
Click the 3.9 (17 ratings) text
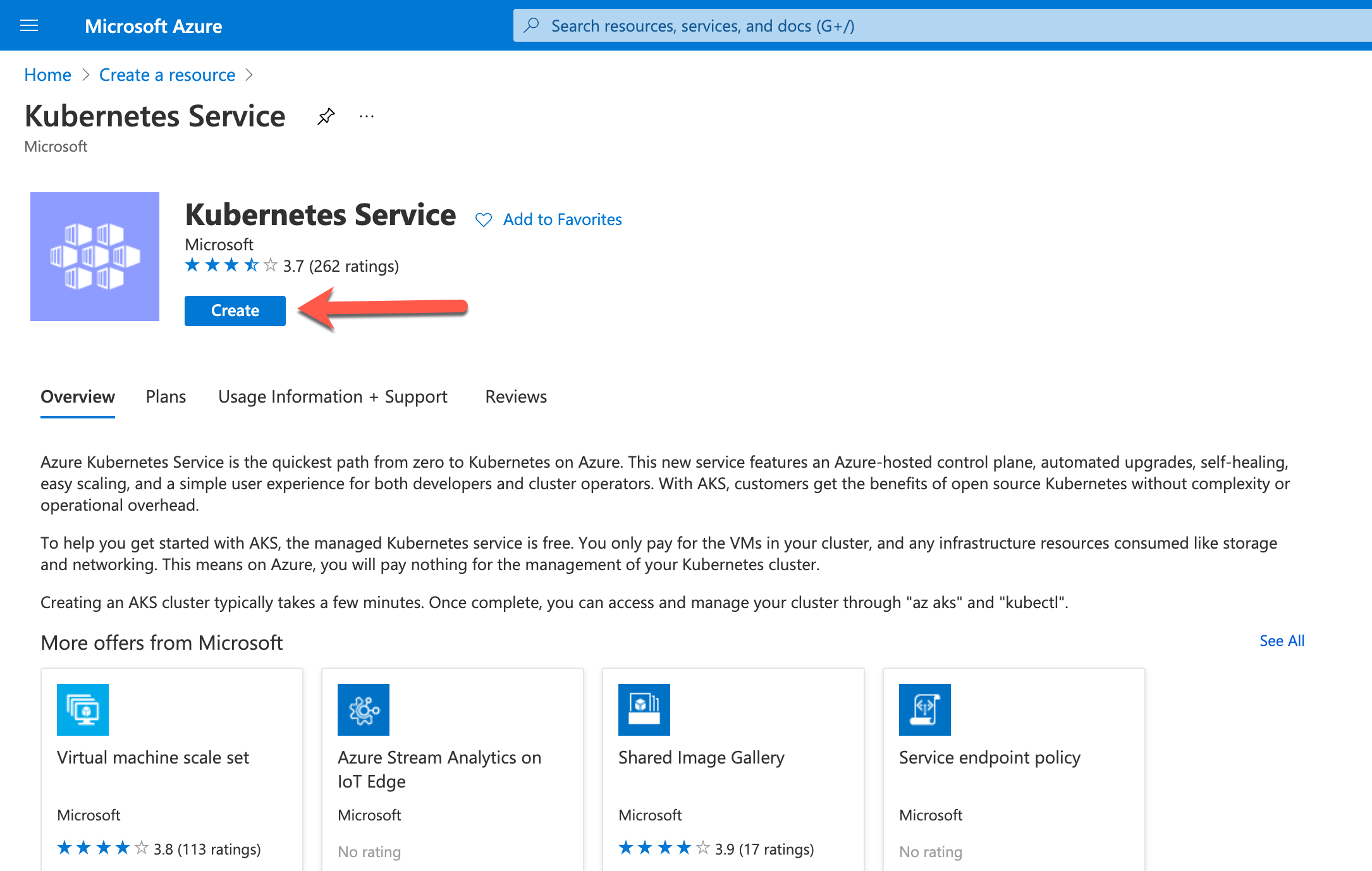764,849
